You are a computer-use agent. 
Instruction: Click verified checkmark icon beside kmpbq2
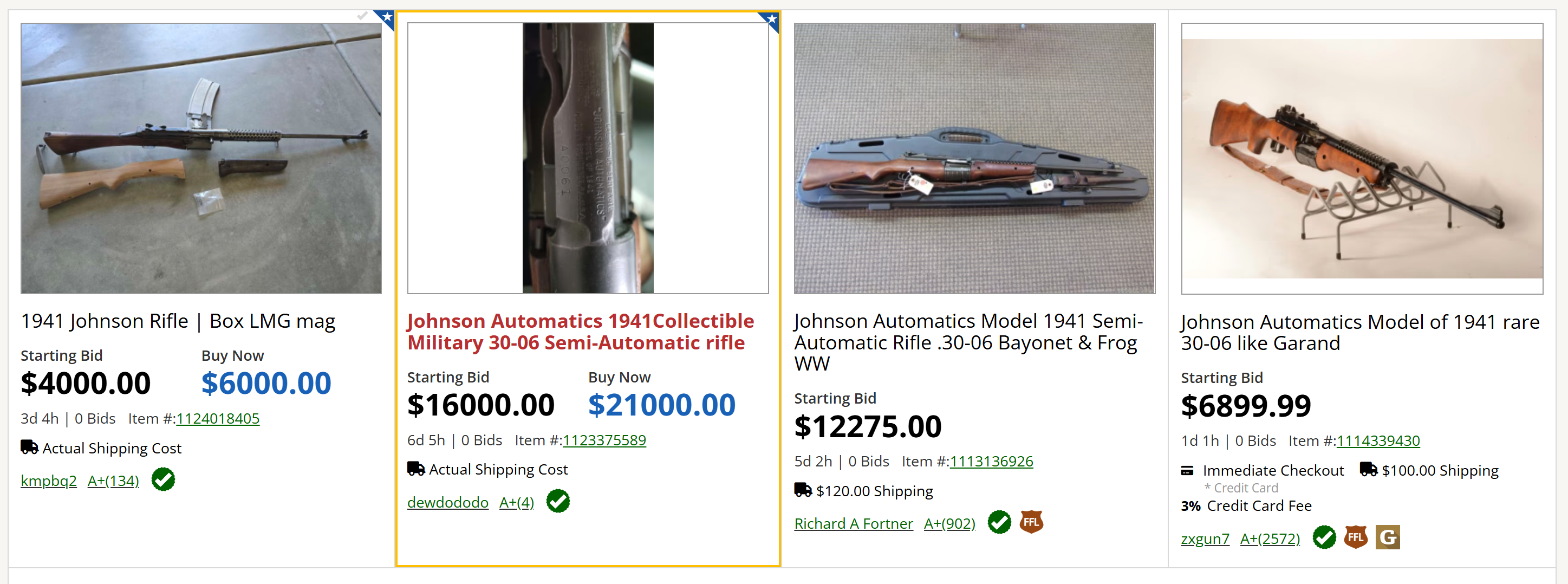pos(163,480)
